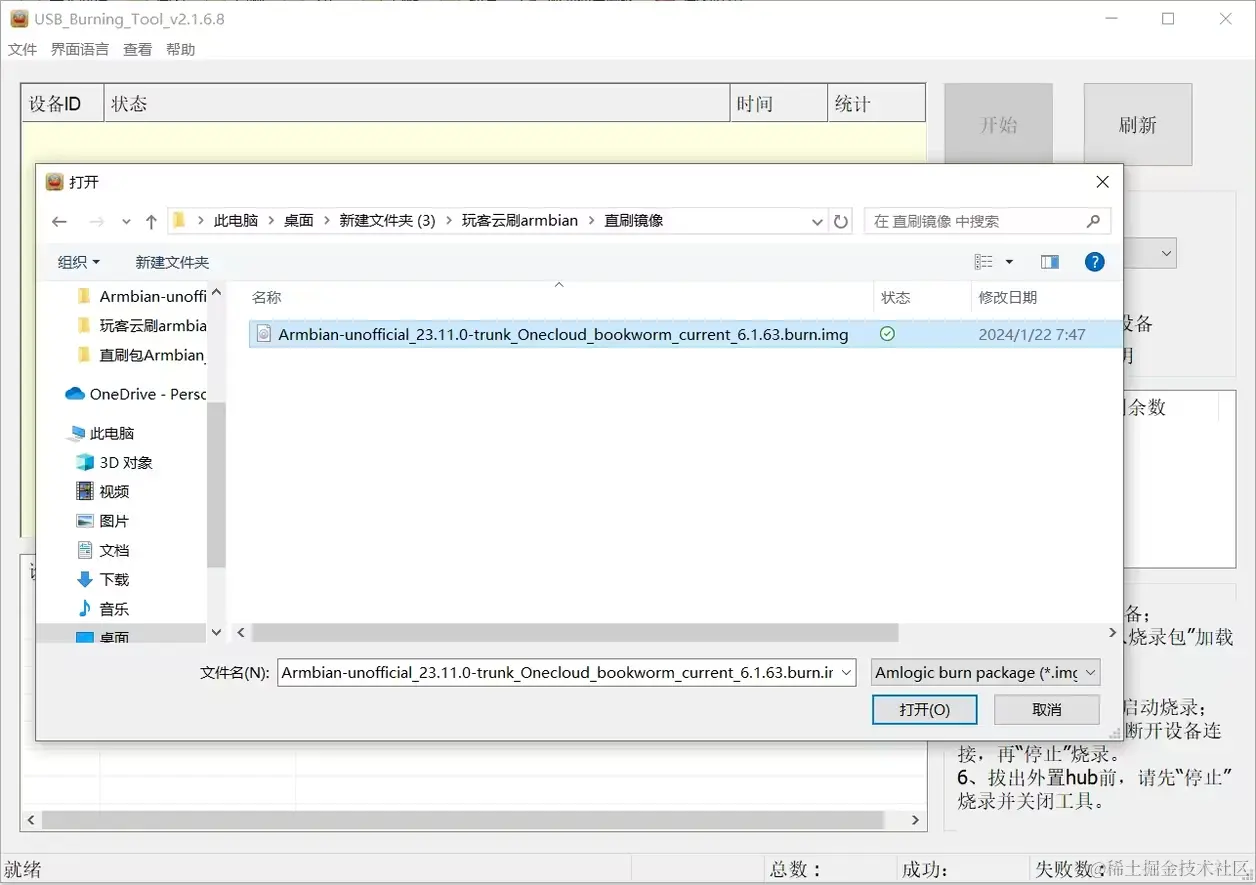Viewport: 1256px width, 885px height.
Task: Click 统计 column header in main window
Action: click(876, 104)
